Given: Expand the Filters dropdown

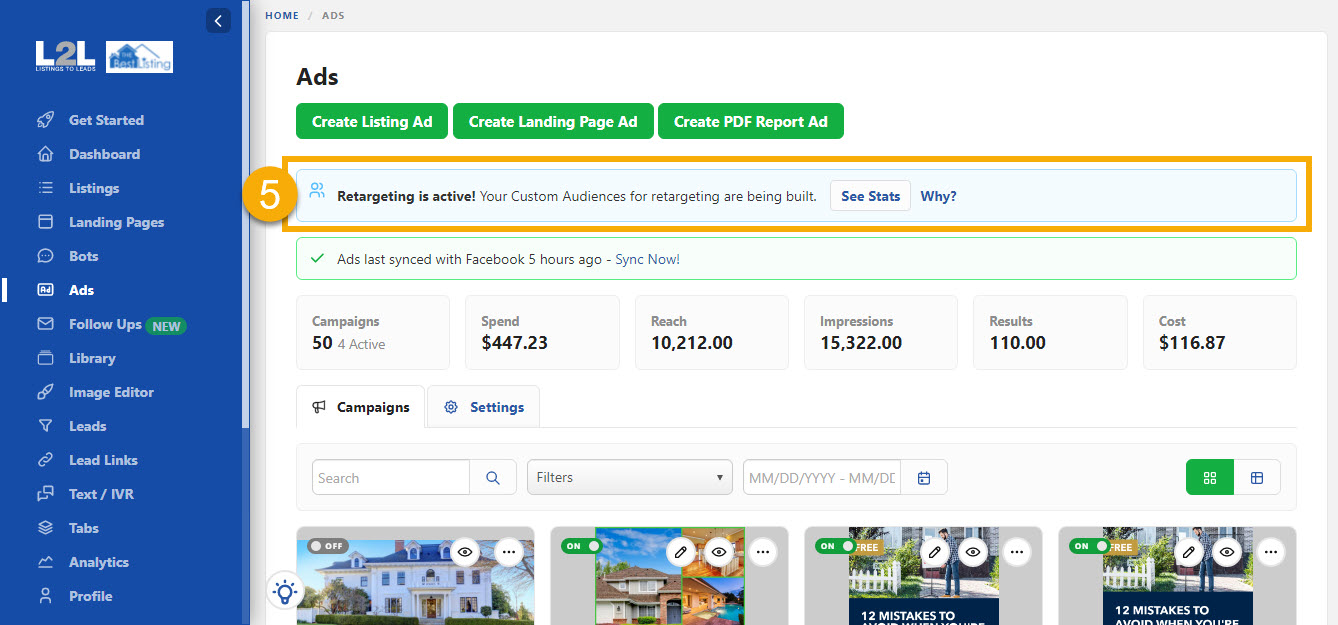Looking at the screenshot, I should [x=629, y=478].
